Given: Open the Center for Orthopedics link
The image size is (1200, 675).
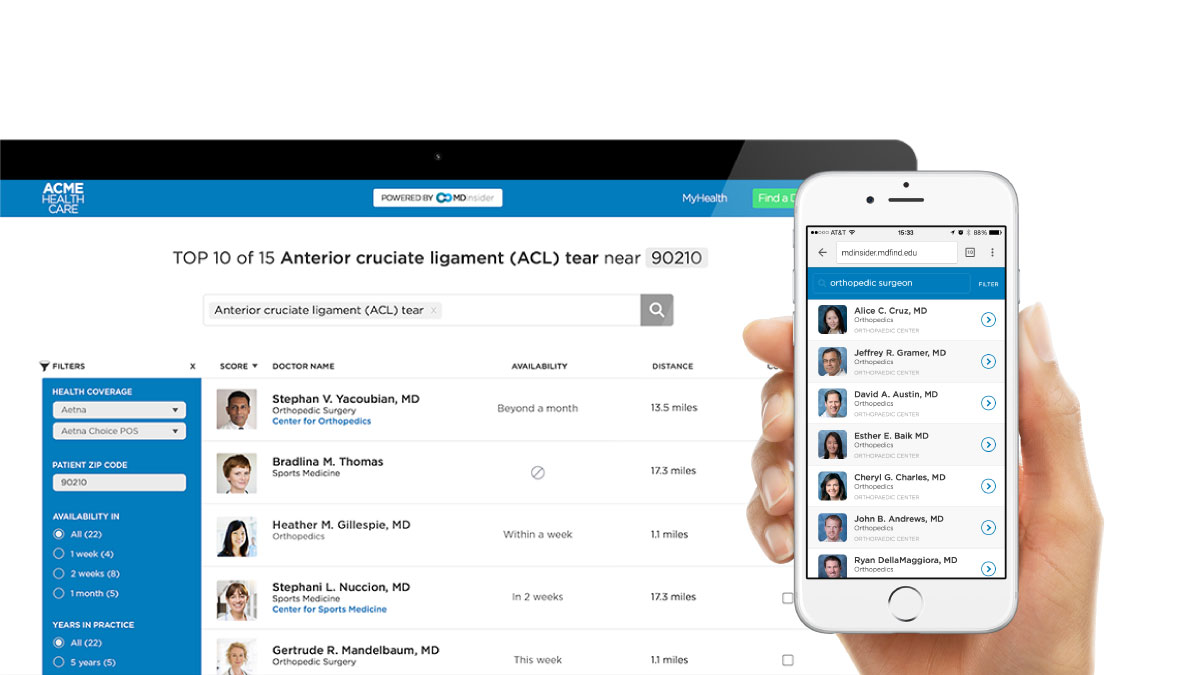Looking at the screenshot, I should (321, 422).
